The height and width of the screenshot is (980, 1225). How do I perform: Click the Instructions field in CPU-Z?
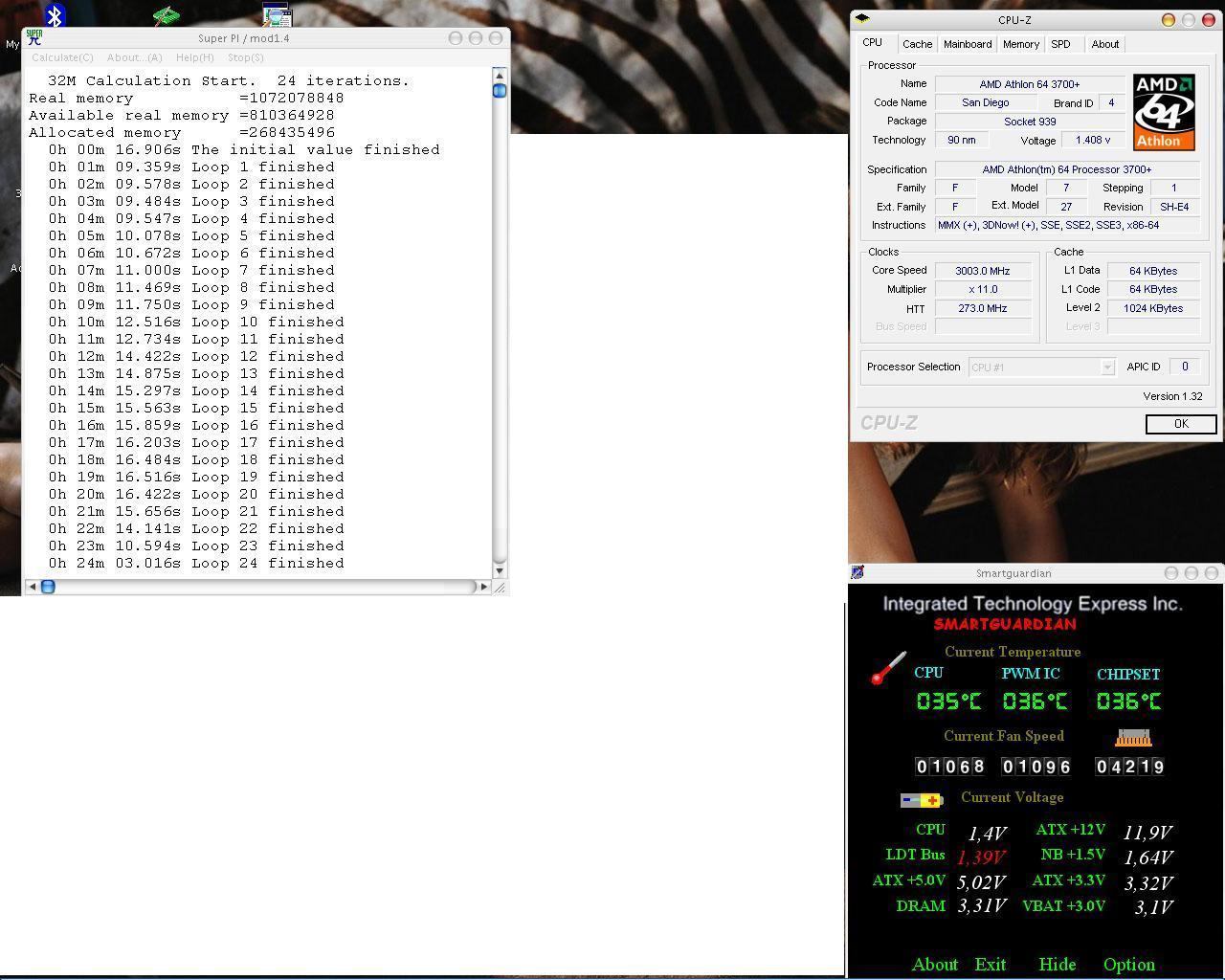pos(1067,225)
